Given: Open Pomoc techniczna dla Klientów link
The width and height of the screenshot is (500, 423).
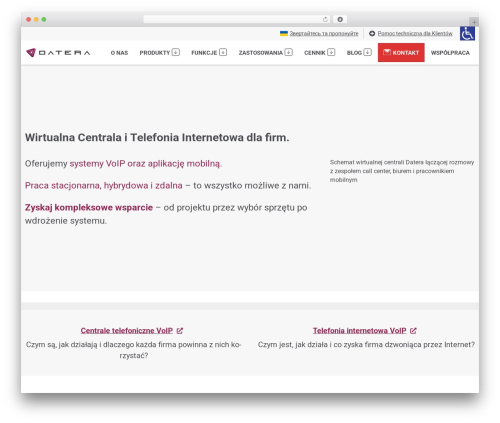Looking at the screenshot, I should [x=415, y=33].
